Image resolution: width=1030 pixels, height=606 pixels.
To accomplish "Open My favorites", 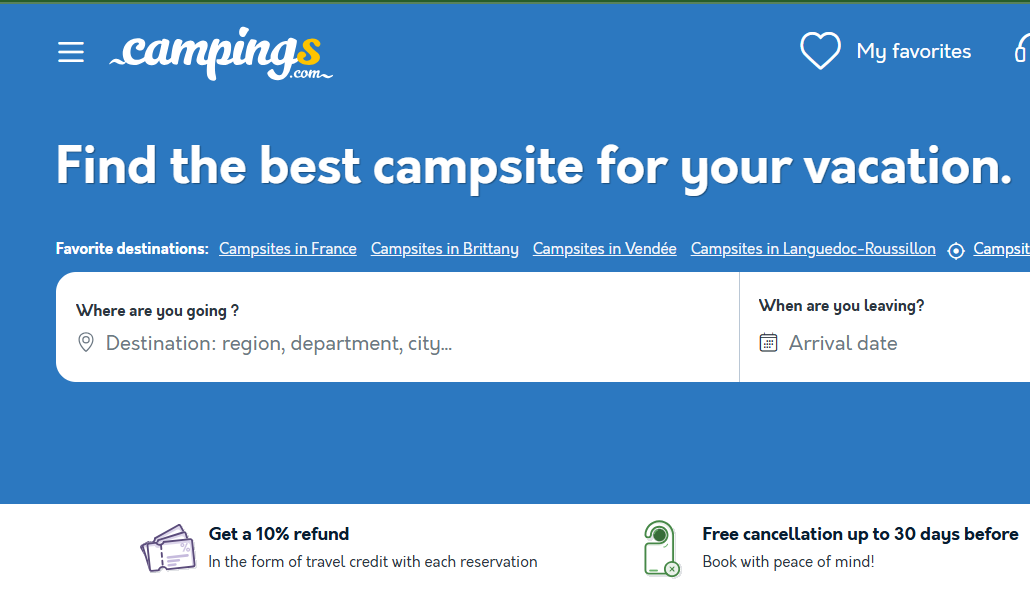I will click(x=913, y=51).
